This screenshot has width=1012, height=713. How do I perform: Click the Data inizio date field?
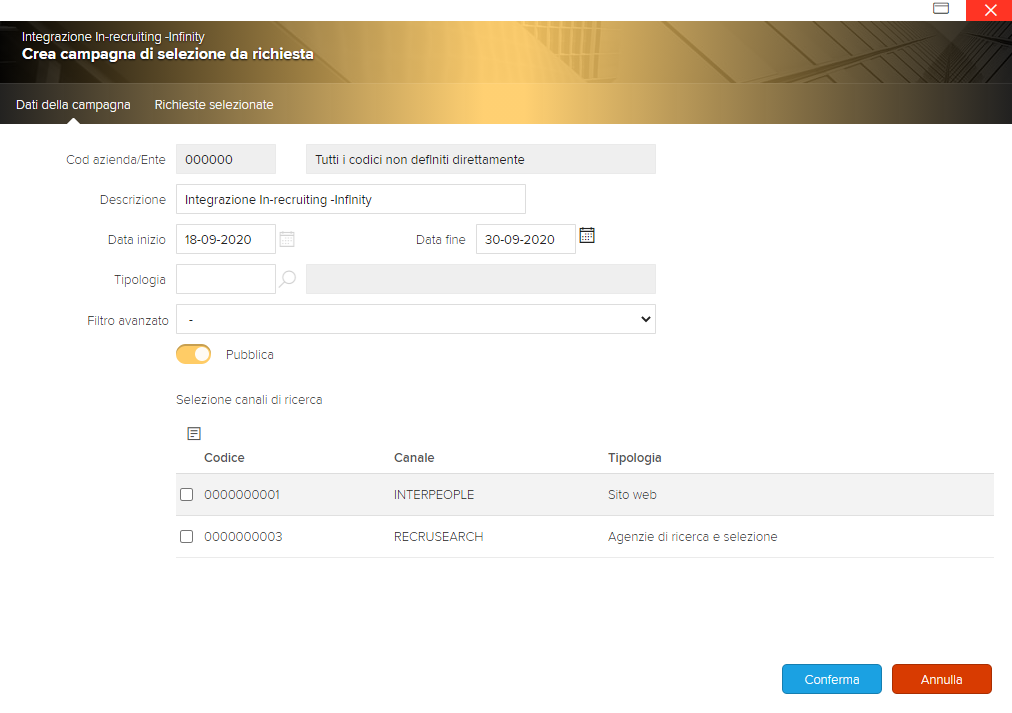pos(226,239)
